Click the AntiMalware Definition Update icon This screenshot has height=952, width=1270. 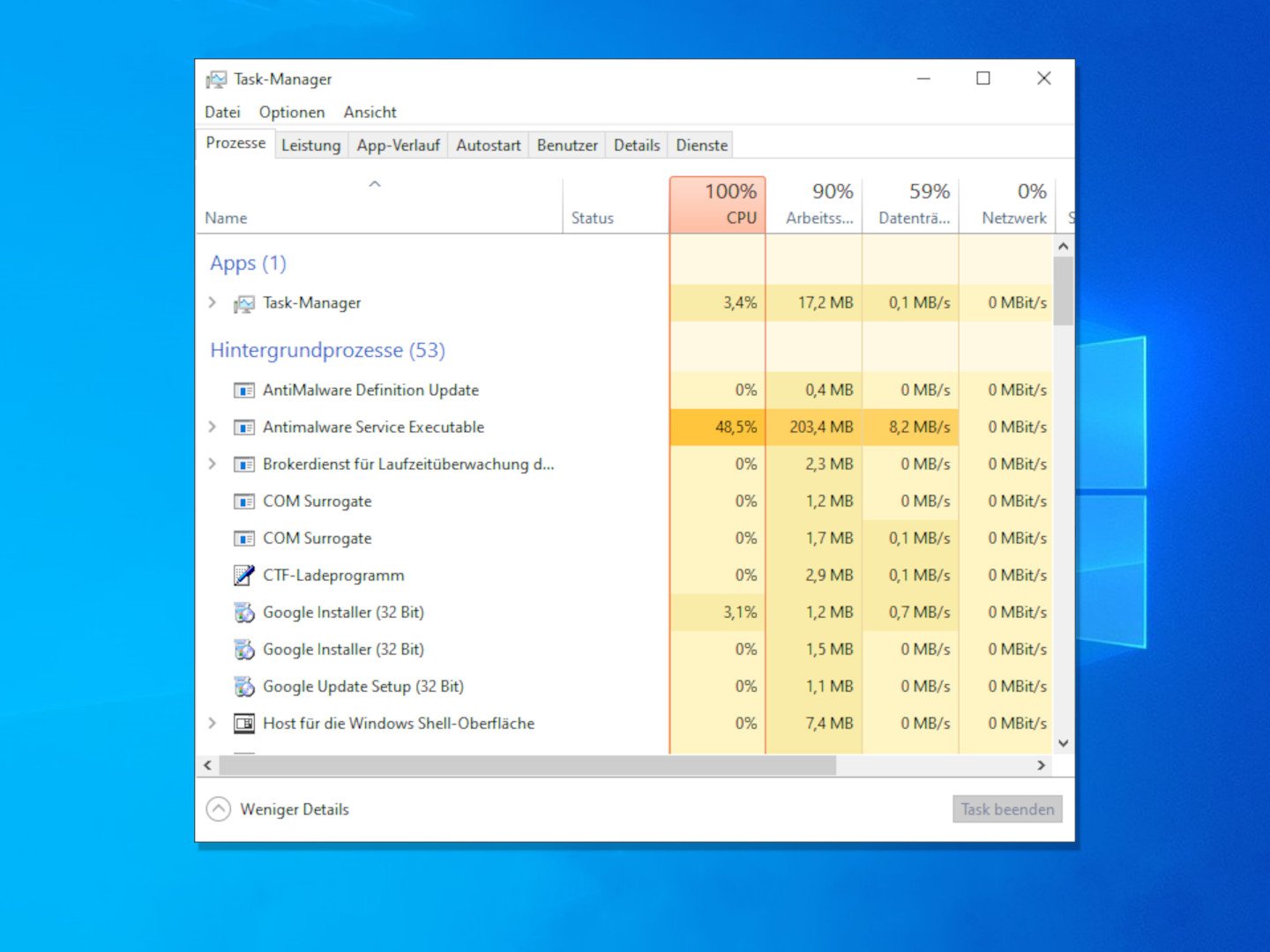243,390
